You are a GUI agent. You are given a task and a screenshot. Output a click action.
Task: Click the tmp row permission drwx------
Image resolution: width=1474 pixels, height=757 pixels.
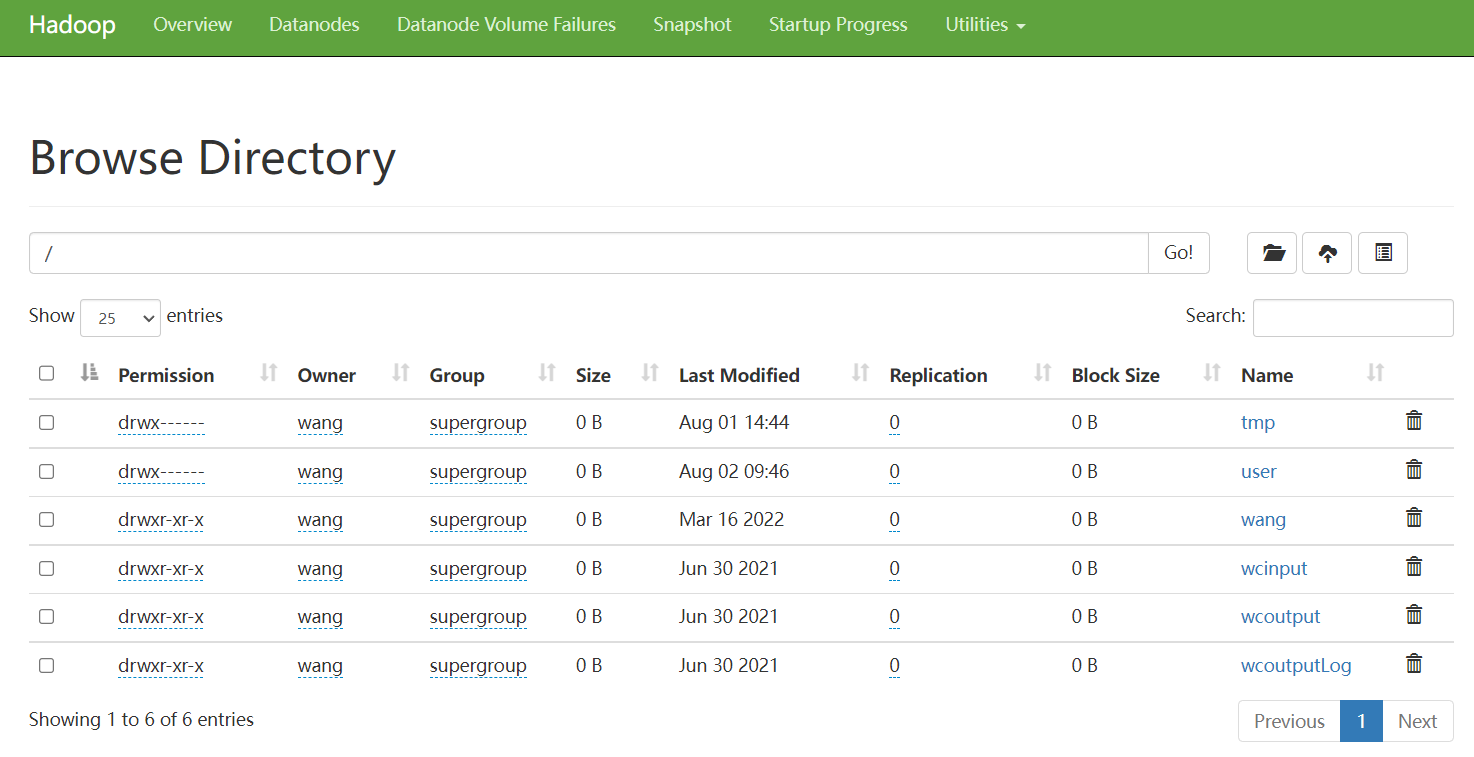pyautogui.click(x=161, y=422)
